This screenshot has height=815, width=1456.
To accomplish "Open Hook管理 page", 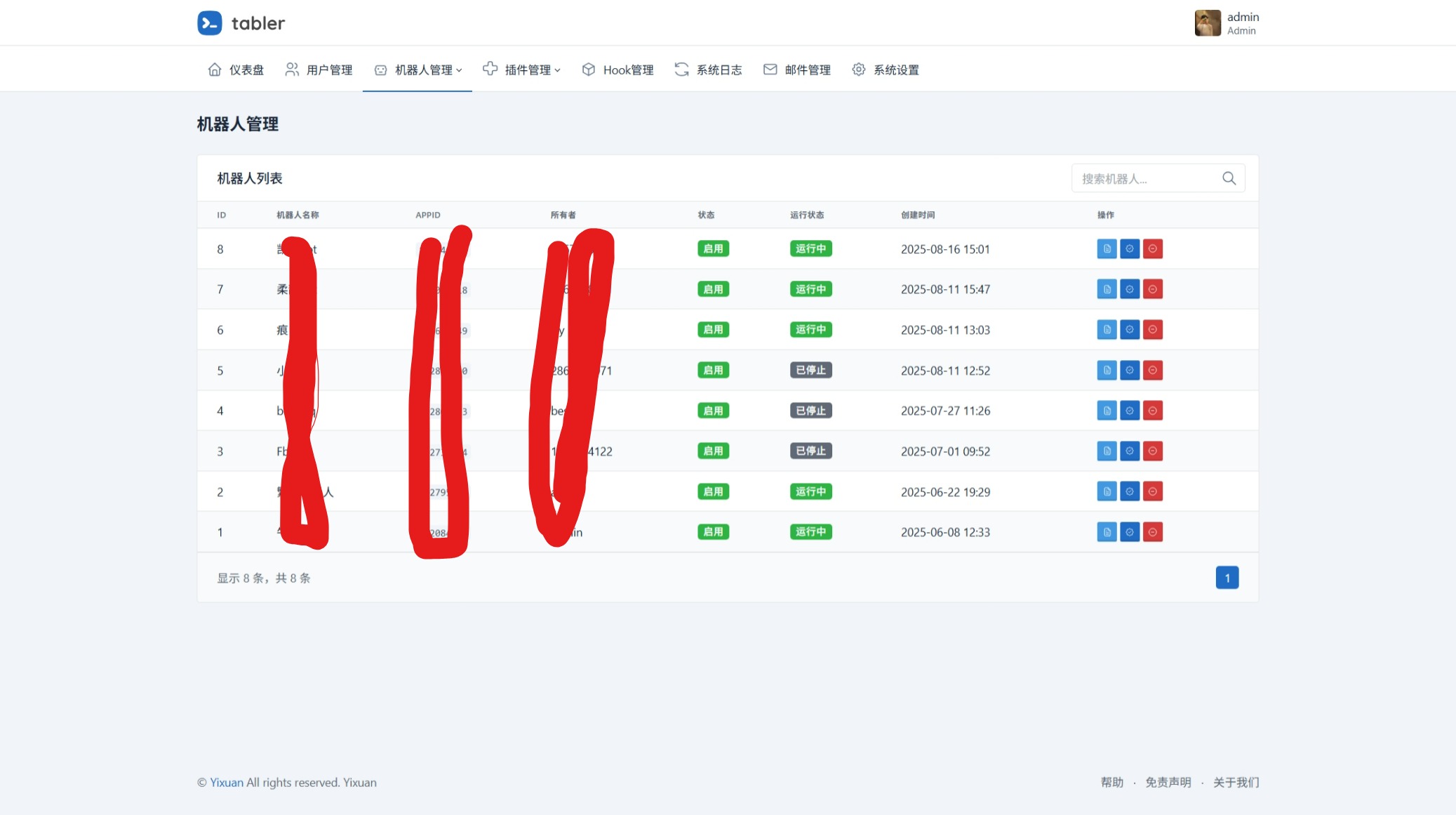I will click(617, 69).
